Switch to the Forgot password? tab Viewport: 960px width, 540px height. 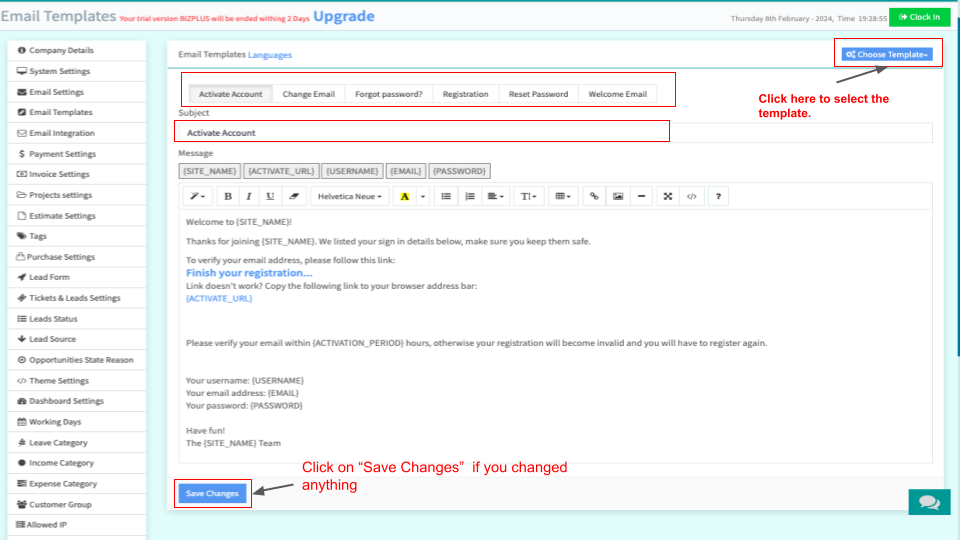pos(388,94)
